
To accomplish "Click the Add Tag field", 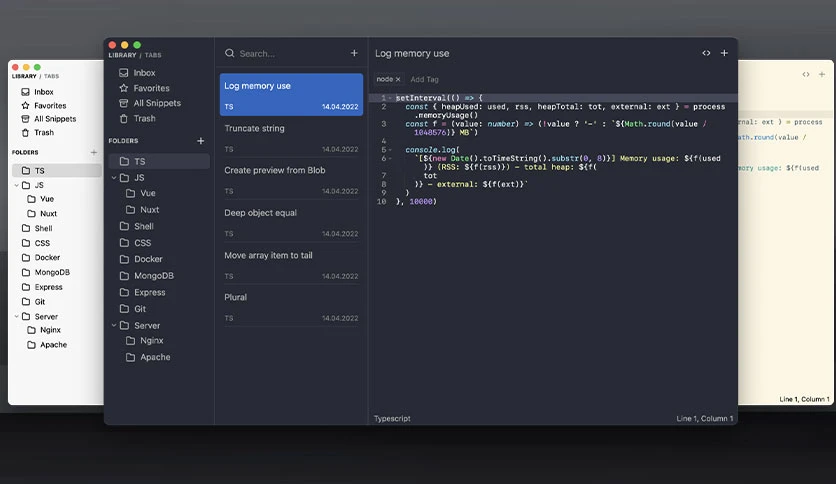I will click(424, 79).
